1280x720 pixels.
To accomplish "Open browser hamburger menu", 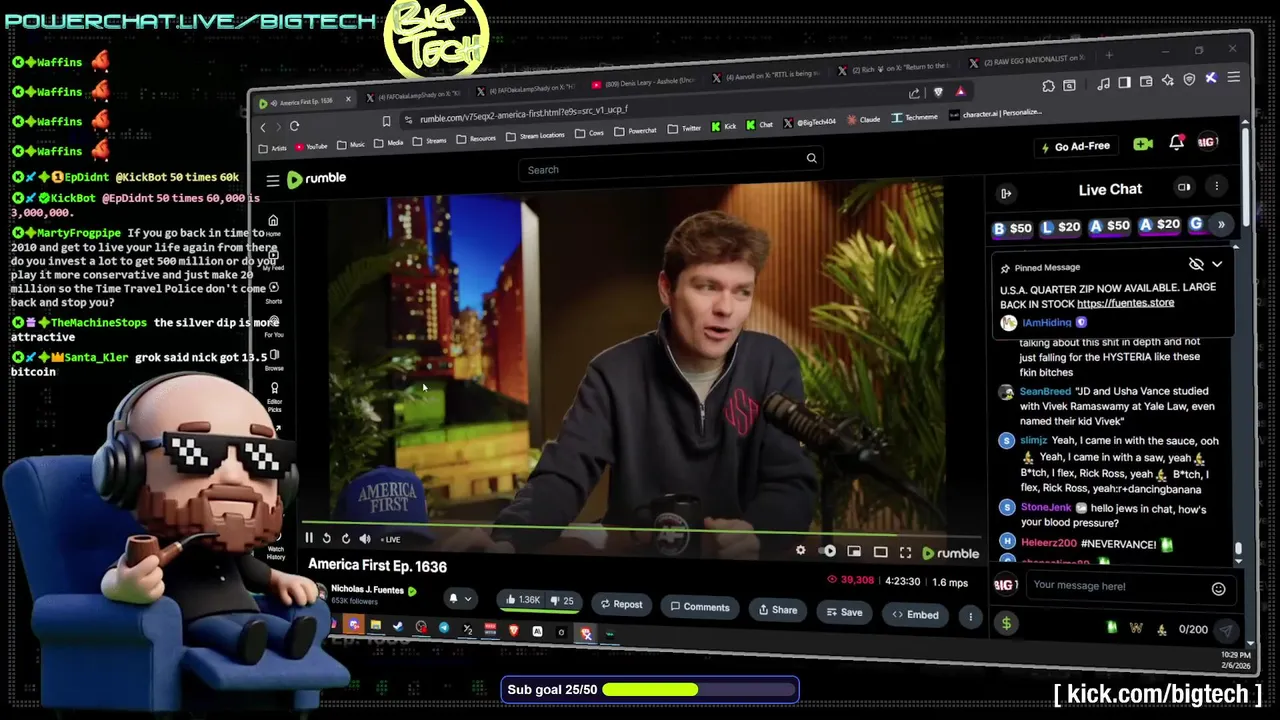I will click(1233, 77).
